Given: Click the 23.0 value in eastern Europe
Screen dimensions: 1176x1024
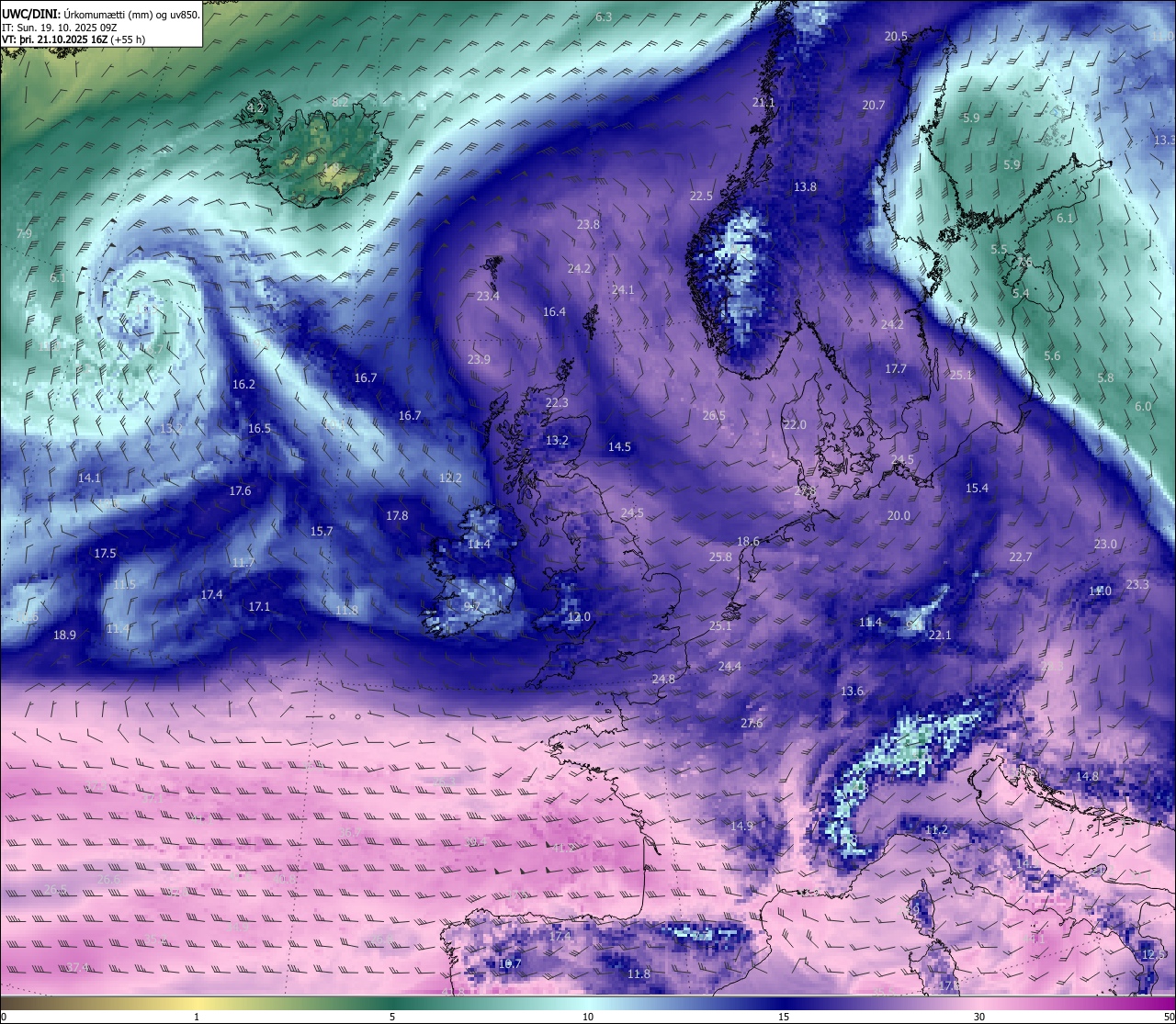Looking at the screenshot, I should (1105, 544).
